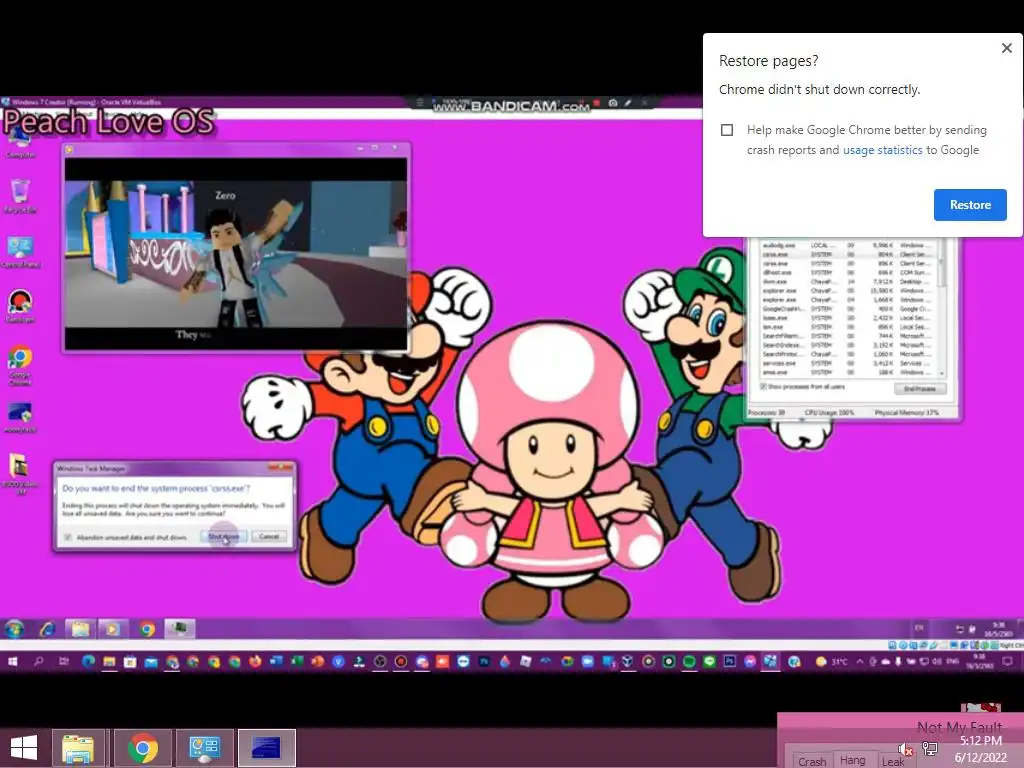Open the Bandicam desktop icon
This screenshot has width=1024, height=768.
pyautogui.click(x=20, y=306)
